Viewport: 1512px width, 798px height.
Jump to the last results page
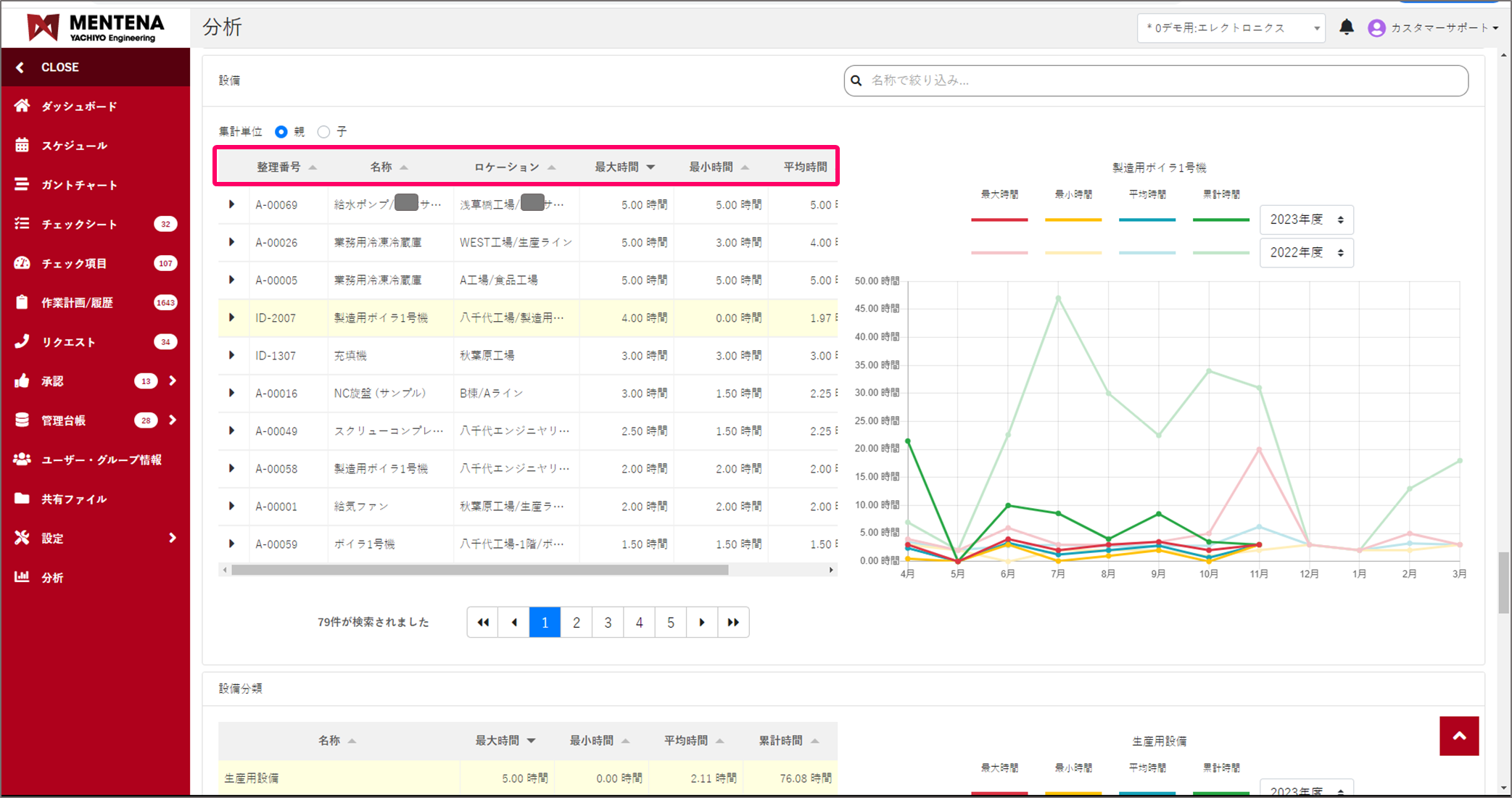tap(733, 622)
